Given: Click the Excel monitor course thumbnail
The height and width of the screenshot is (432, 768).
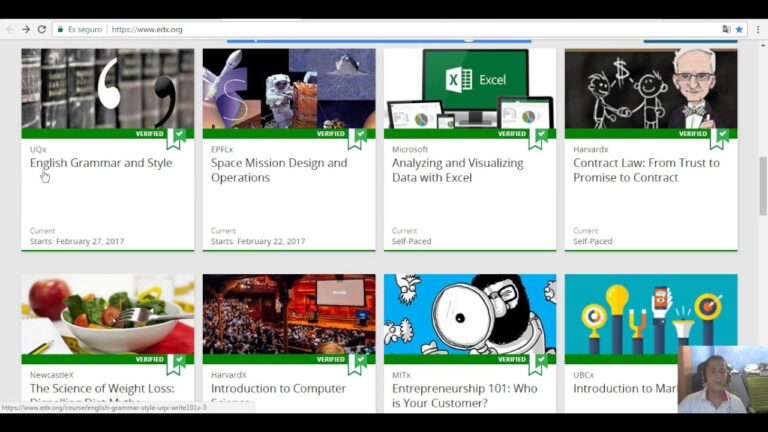Looking at the screenshot, I should coord(470,89).
